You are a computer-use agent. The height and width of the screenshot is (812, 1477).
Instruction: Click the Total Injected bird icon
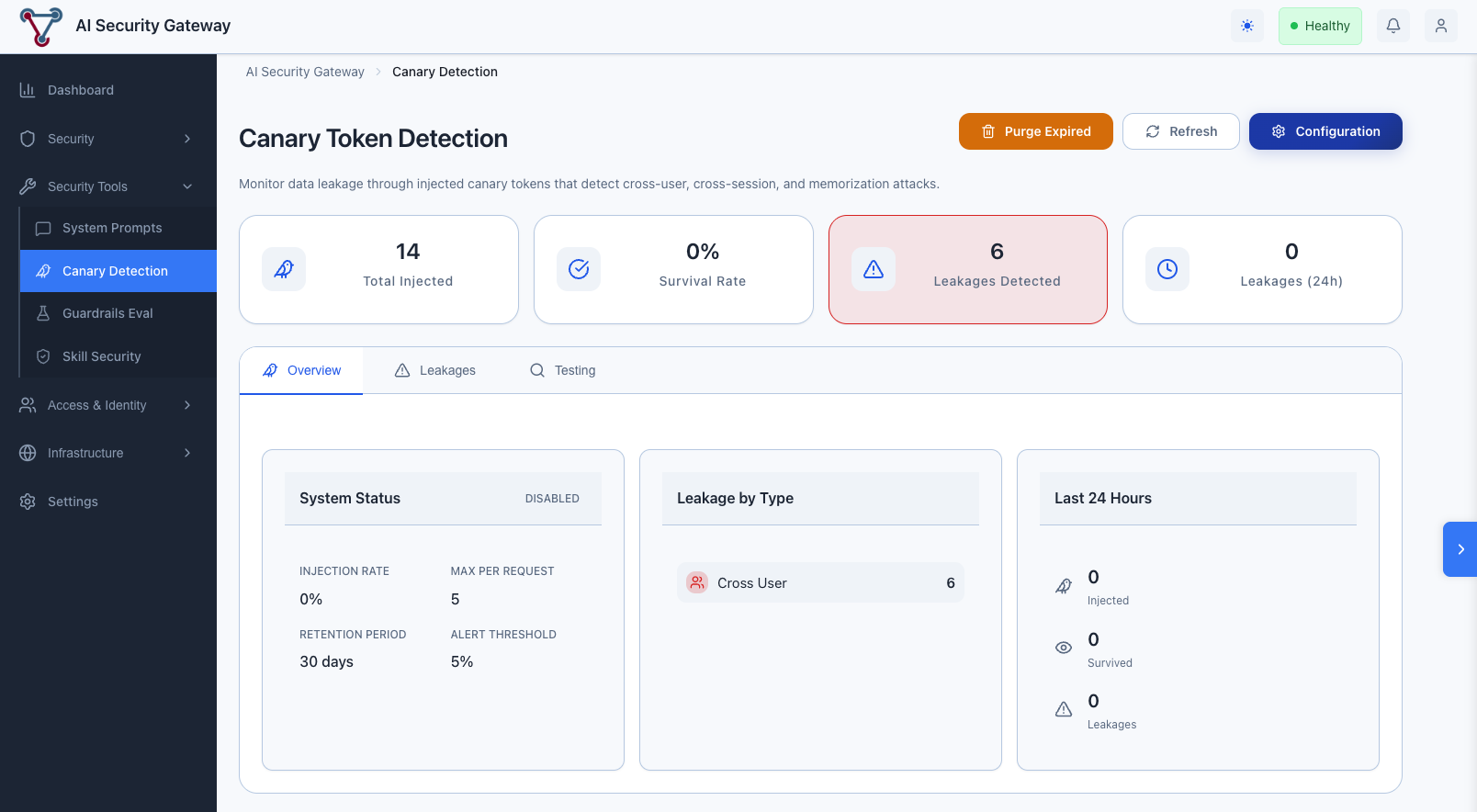tap(284, 269)
